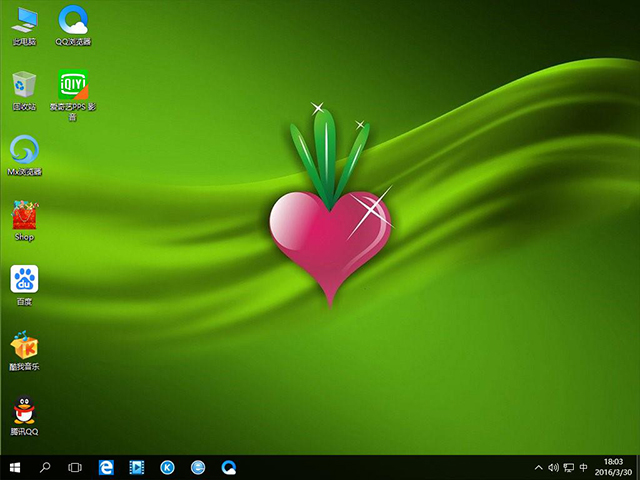Viewport: 640px width, 480px height.
Task: Open the QQ Browser cloud icon in taskbar
Action: pos(229,467)
